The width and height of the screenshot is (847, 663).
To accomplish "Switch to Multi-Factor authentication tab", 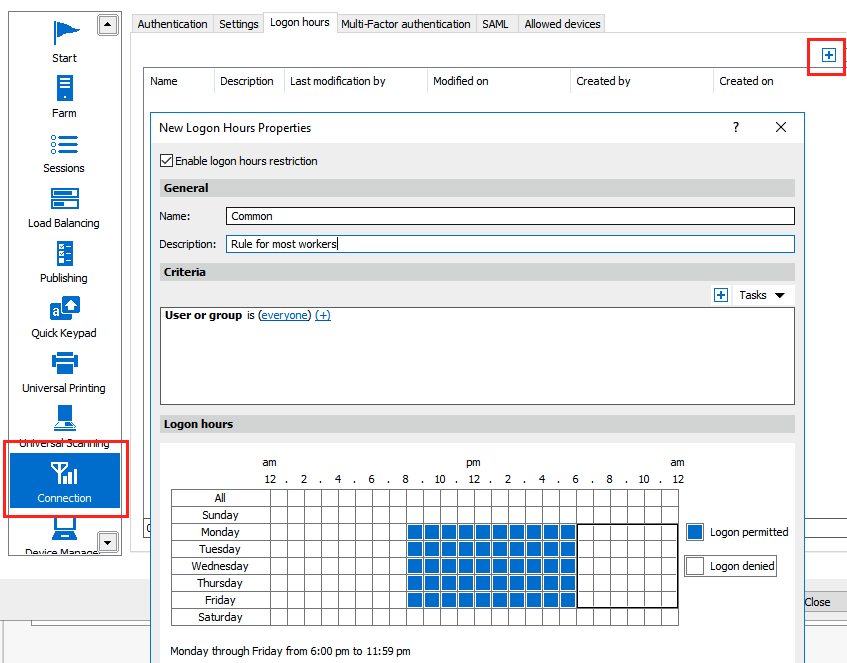I will point(405,24).
